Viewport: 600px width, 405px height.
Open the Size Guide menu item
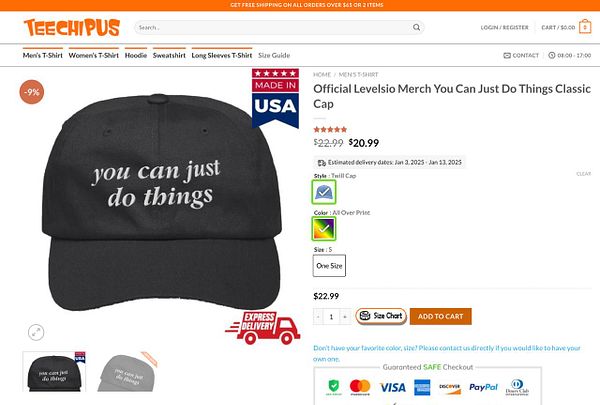point(274,55)
